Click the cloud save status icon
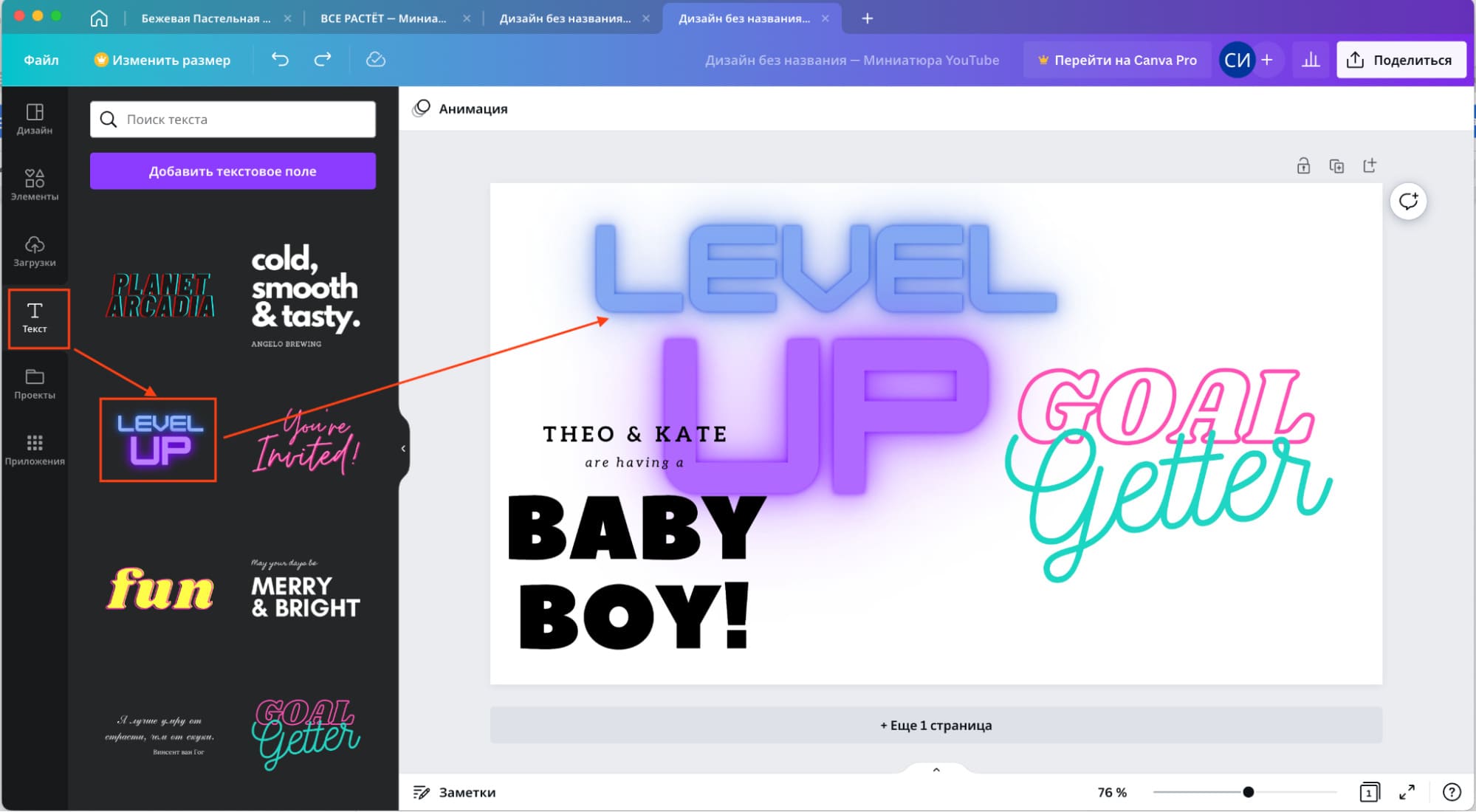1476x812 pixels. (376, 60)
